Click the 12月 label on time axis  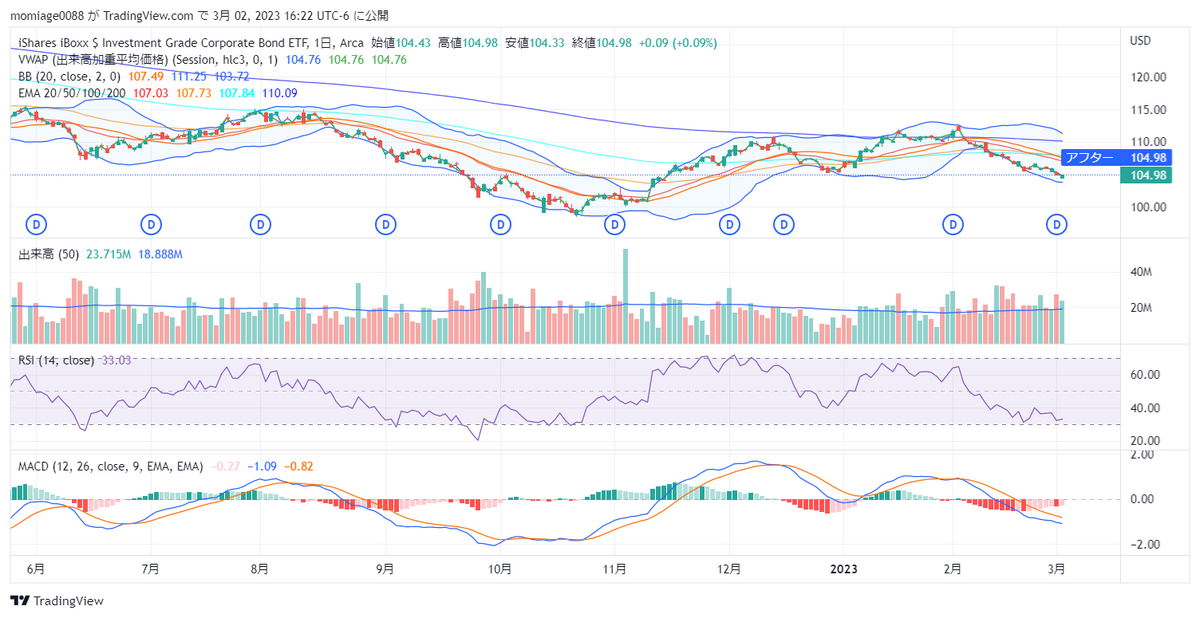(729, 568)
